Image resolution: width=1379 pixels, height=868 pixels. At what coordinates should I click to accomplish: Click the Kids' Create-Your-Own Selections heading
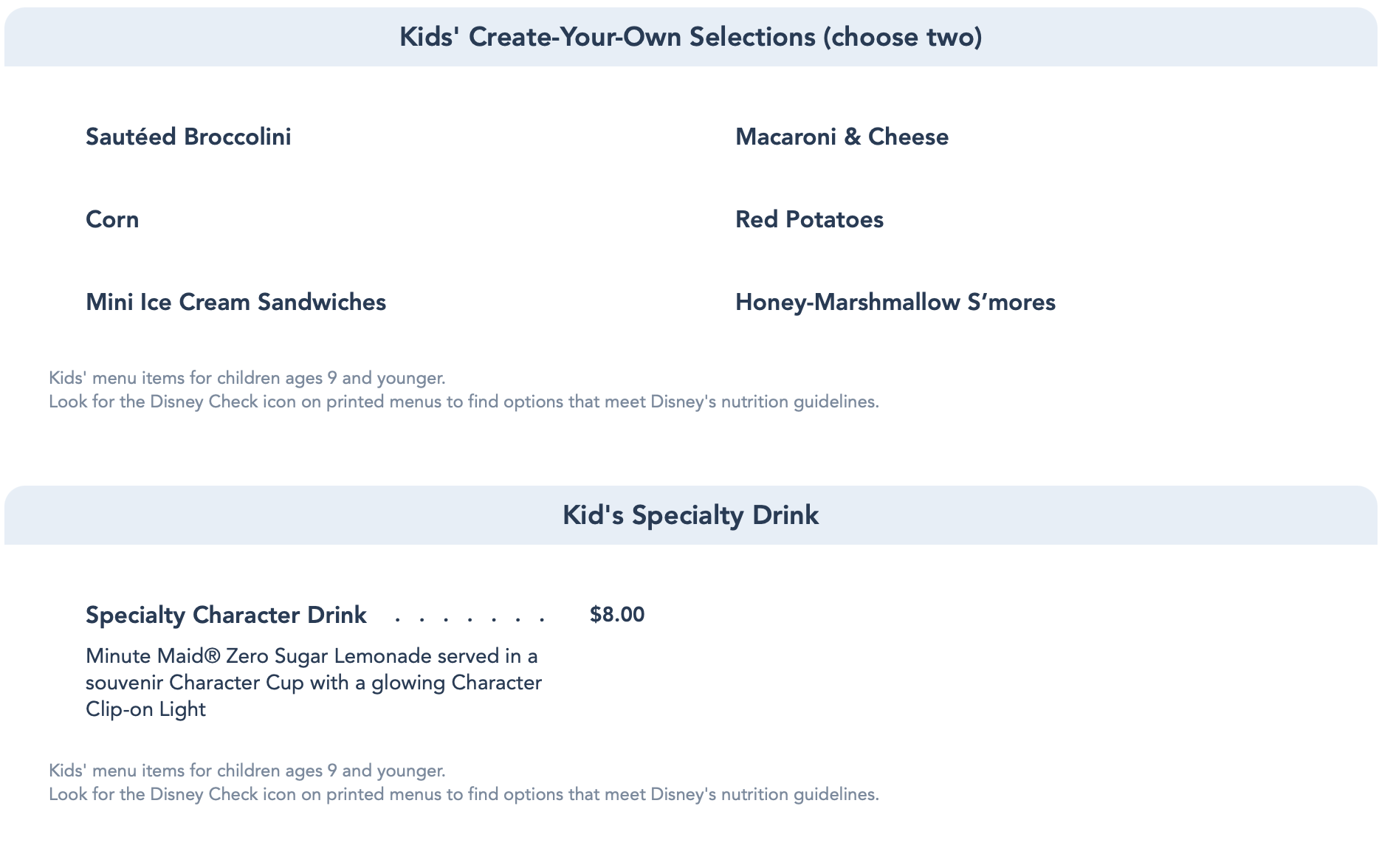pyautogui.click(x=607, y=37)
